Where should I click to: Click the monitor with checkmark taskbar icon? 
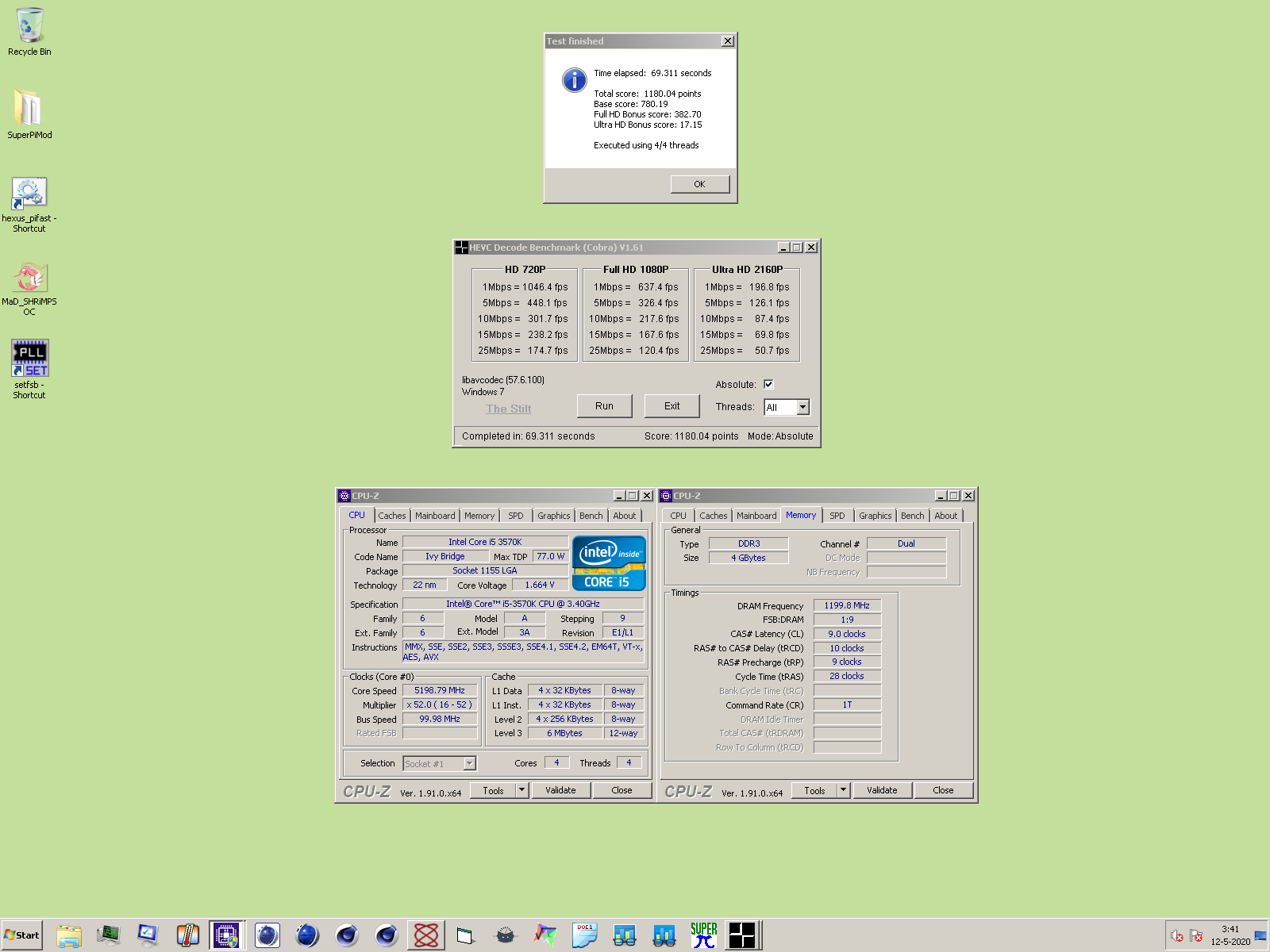click(x=148, y=935)
